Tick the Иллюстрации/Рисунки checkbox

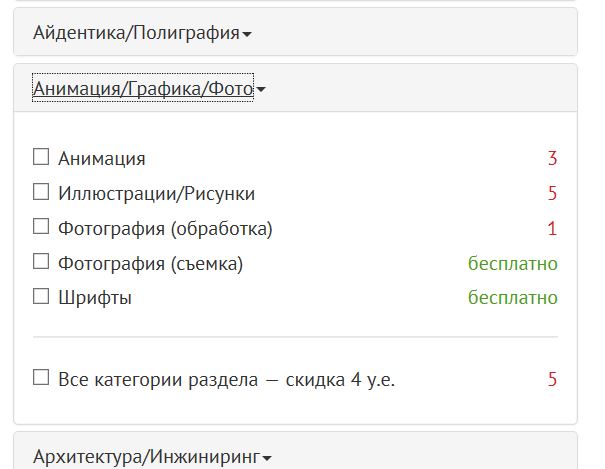[x=41, y=192]
